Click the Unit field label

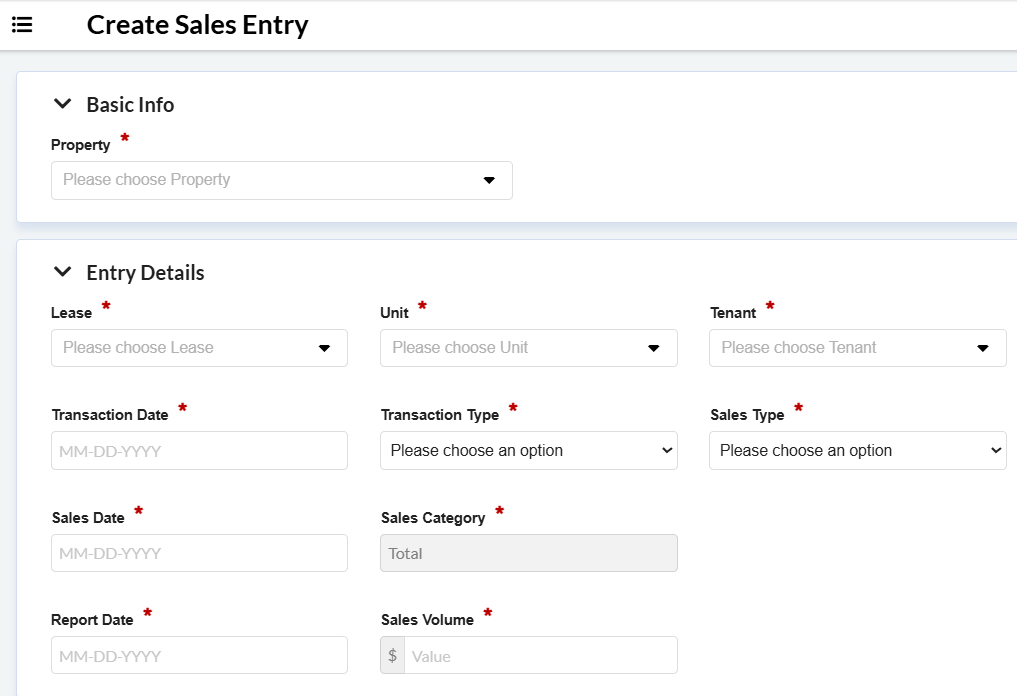tap(394, 313)
